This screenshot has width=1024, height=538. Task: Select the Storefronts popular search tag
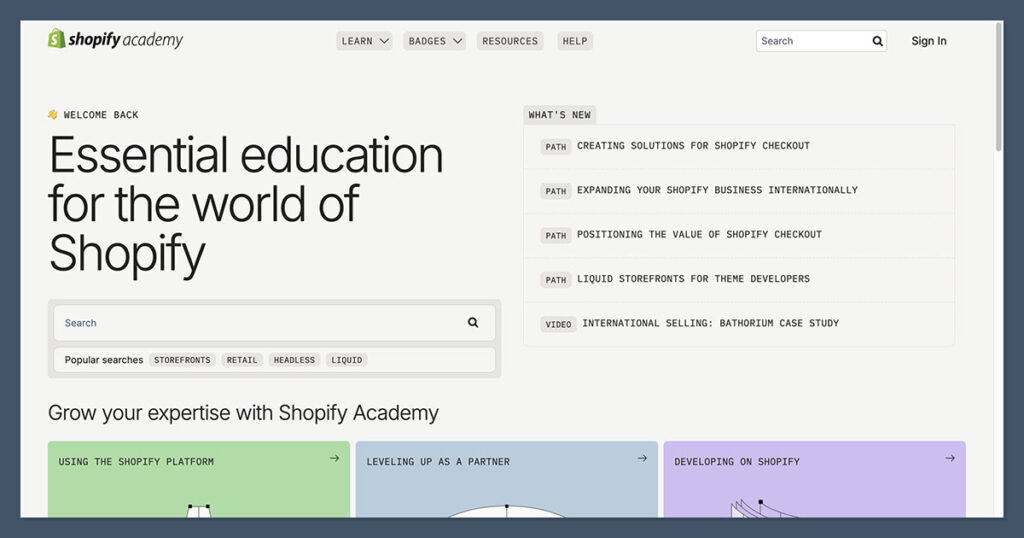(x=182, y=360)
